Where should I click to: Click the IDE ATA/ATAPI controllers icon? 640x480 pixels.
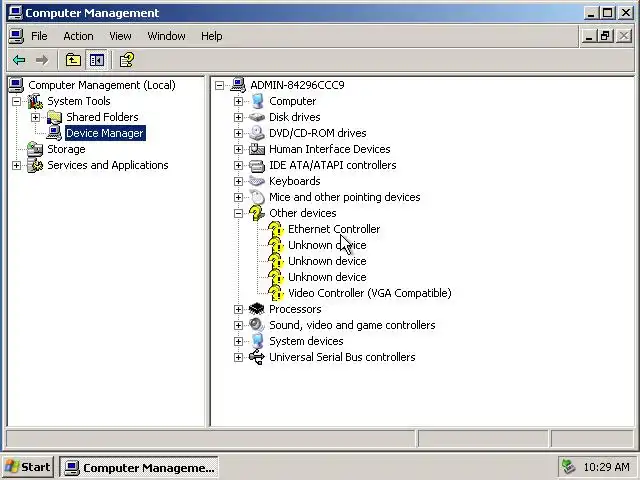point(257,165)
